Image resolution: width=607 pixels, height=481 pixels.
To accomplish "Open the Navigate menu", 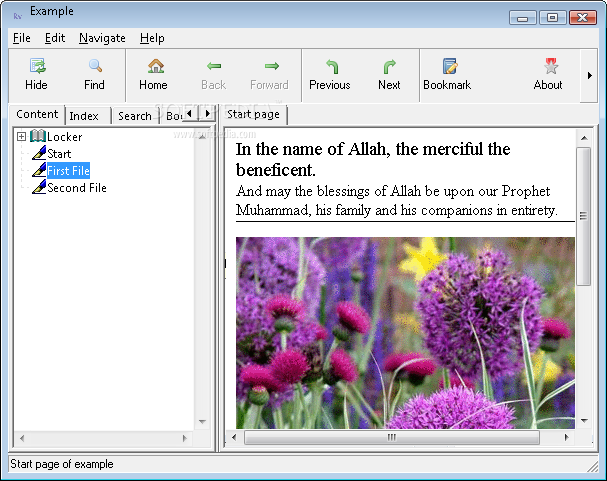I will coord(102,38).
